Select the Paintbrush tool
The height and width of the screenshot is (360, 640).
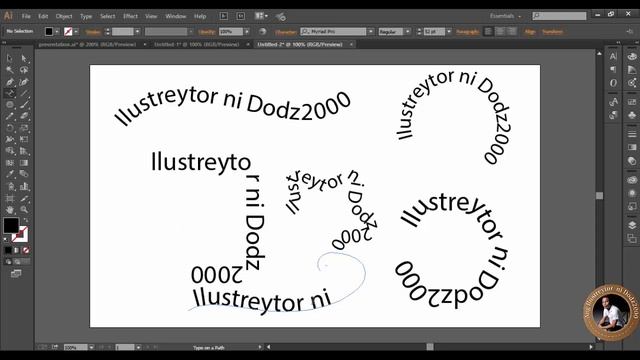point(24,105)
